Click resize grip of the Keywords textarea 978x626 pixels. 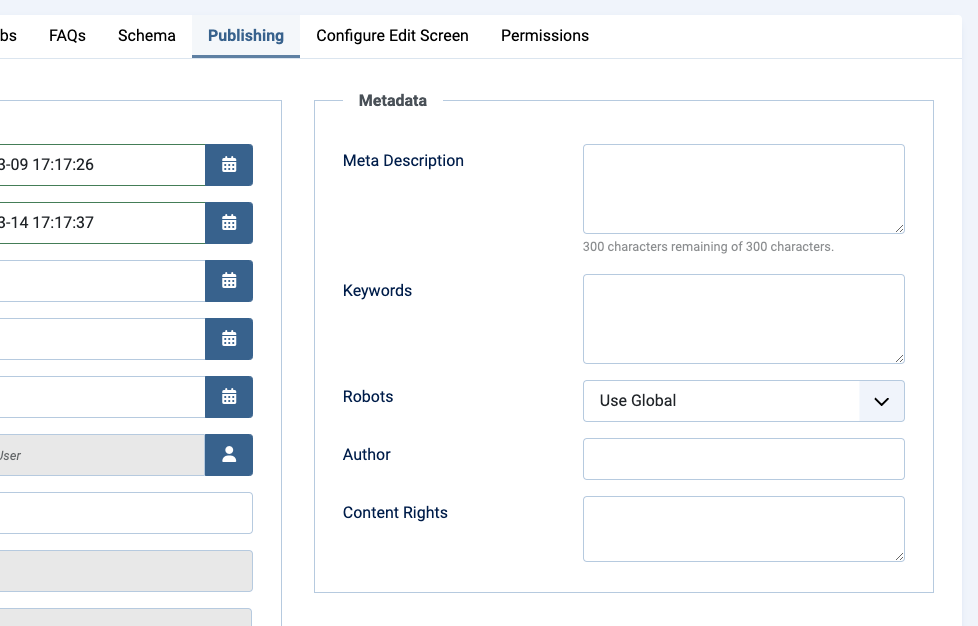[899, 358]
